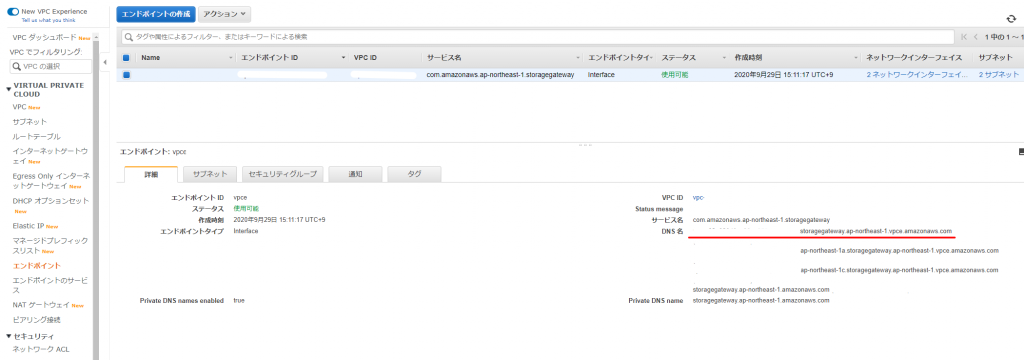Open マネージドプレフィックスリスト in sidebar
The image size is (1024, 360).
coord(50,246)
